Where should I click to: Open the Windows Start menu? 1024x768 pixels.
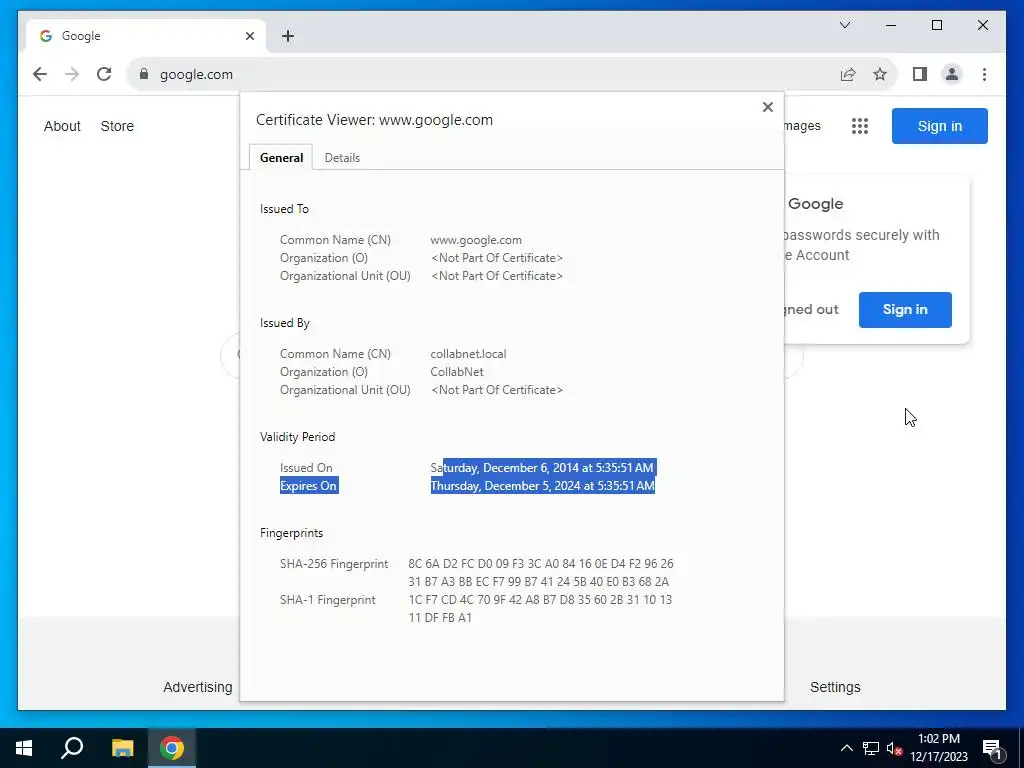coord(24,748)
